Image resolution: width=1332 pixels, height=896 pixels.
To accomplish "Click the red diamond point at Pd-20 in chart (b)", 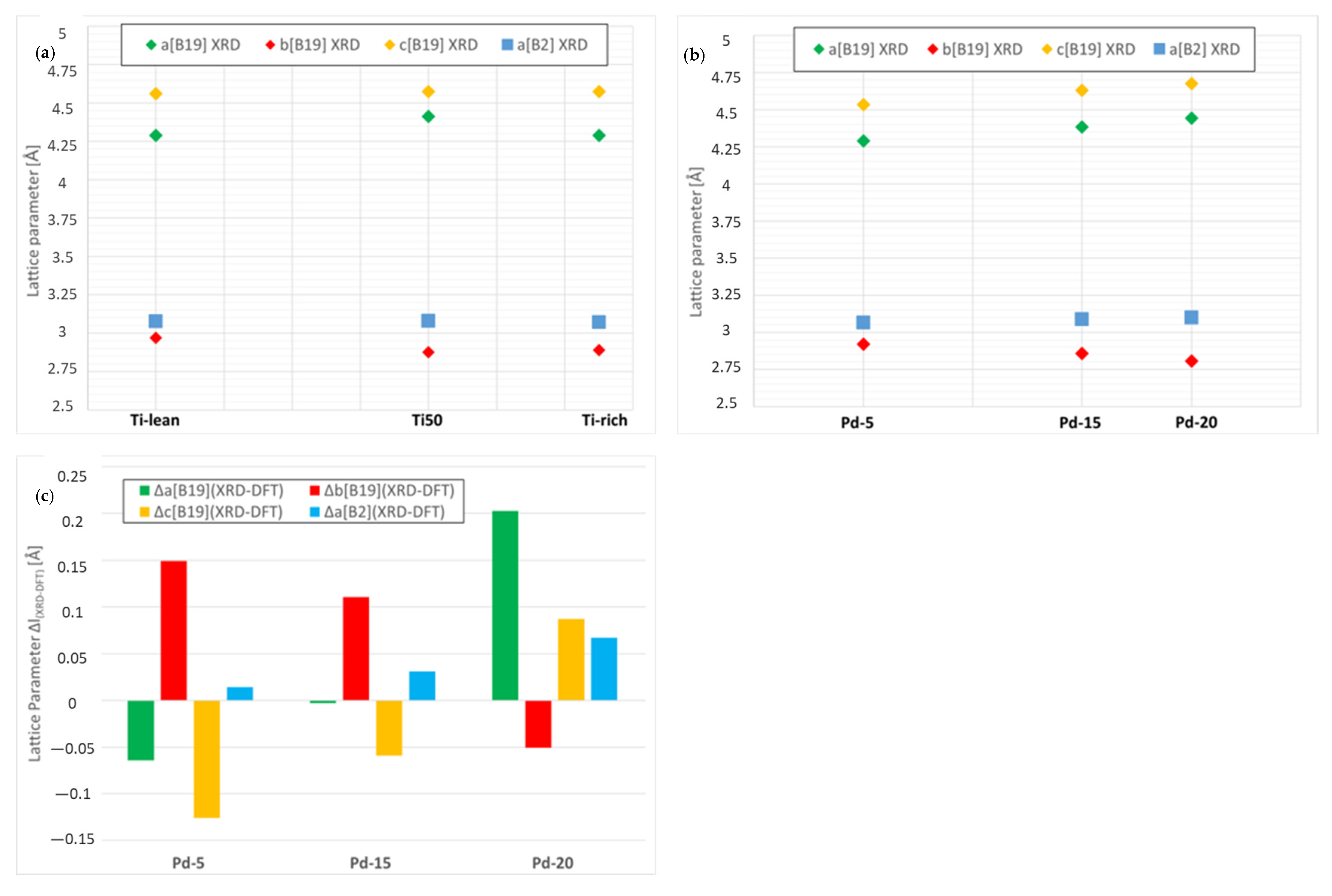I will pos(1191,361).
